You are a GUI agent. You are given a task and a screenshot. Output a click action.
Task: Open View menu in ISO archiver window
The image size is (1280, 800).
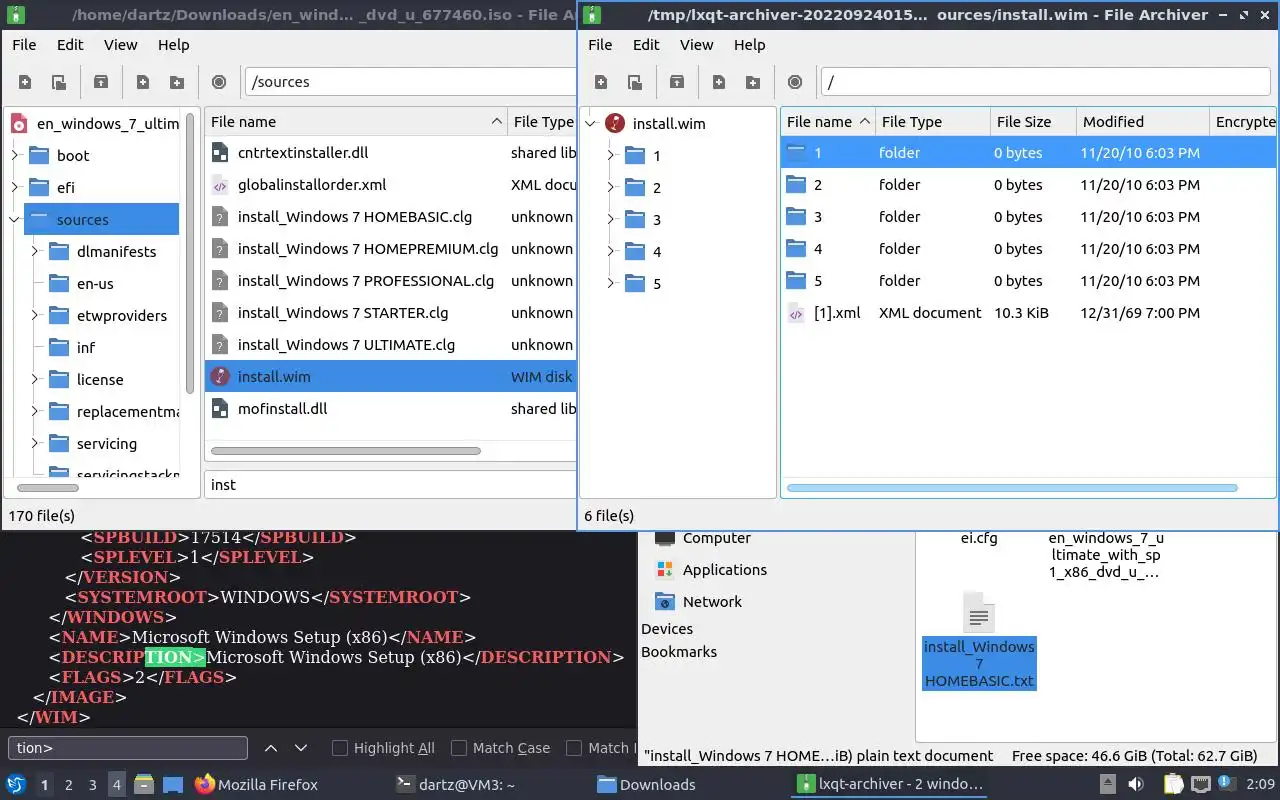(x=121, y=45)
